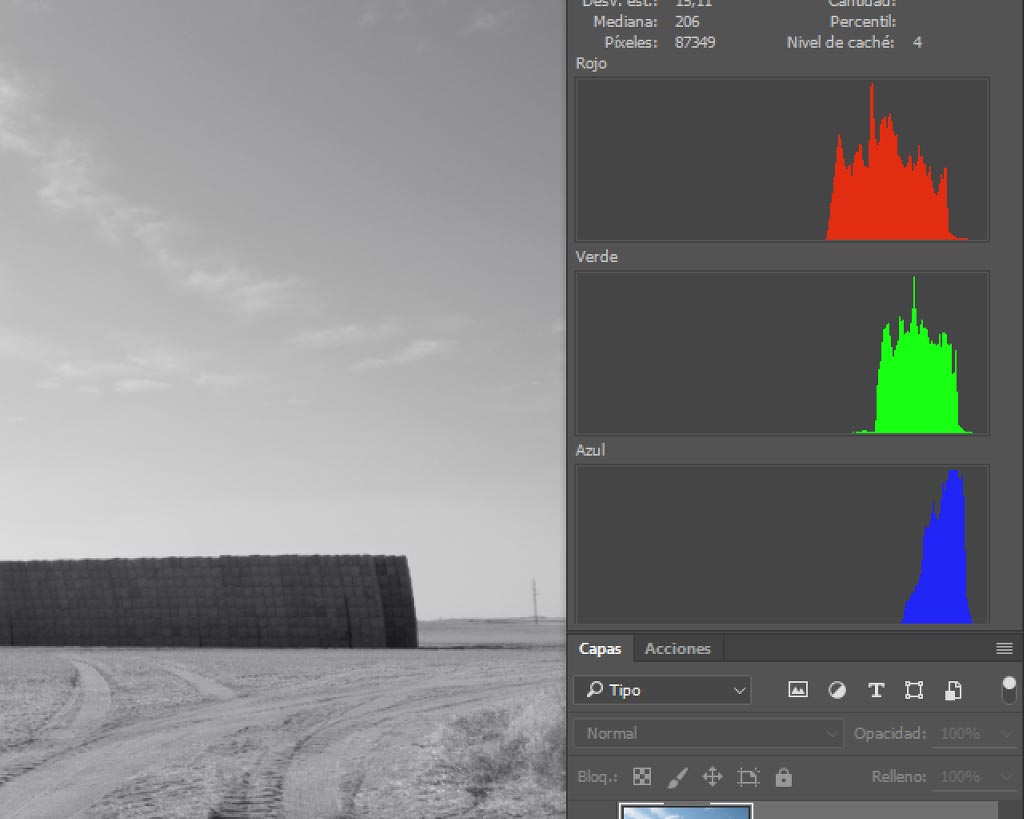The width and height of the screenshot is (1024, 819).
Task: Click the Percentil label in histogram stats
Action: point(863,22)
